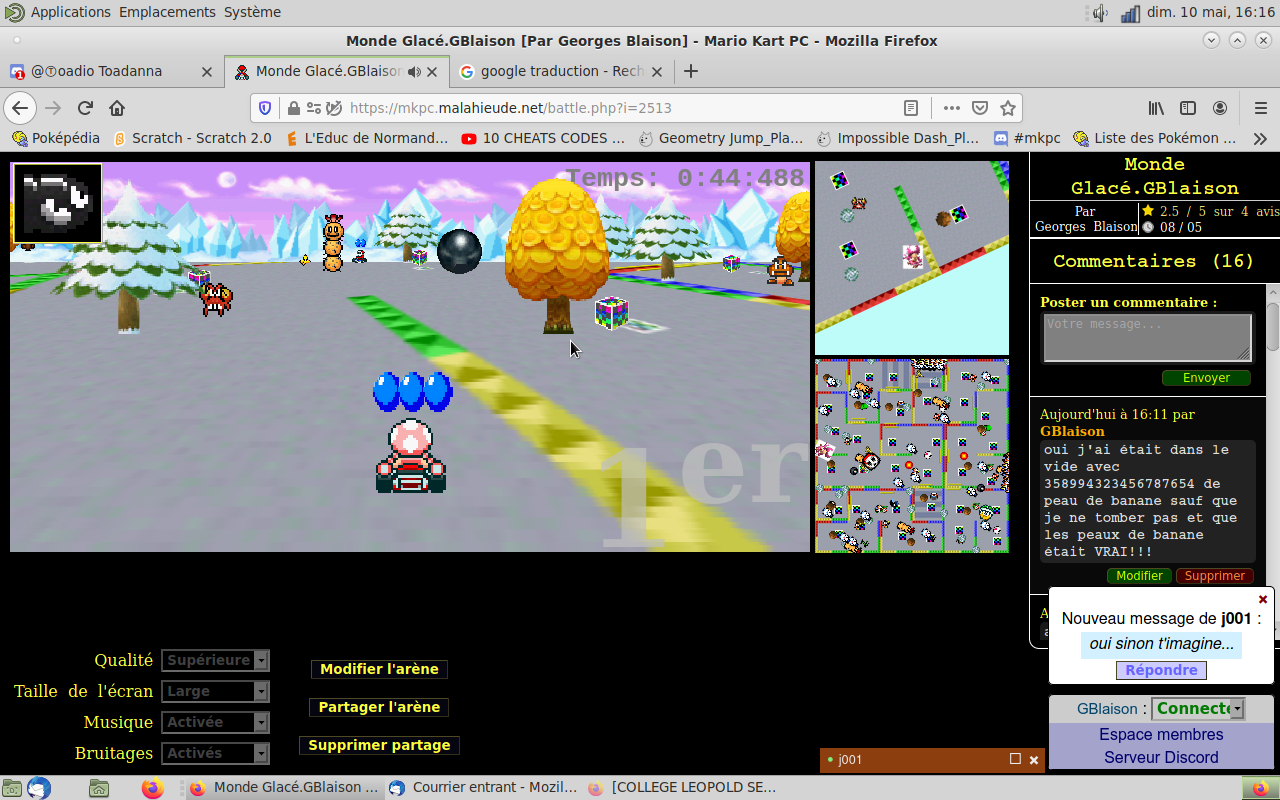The height and width of the screenshot is (800, 1280).
Task: Open the Firefox hamburger menu
Action: coord(1259,108)
